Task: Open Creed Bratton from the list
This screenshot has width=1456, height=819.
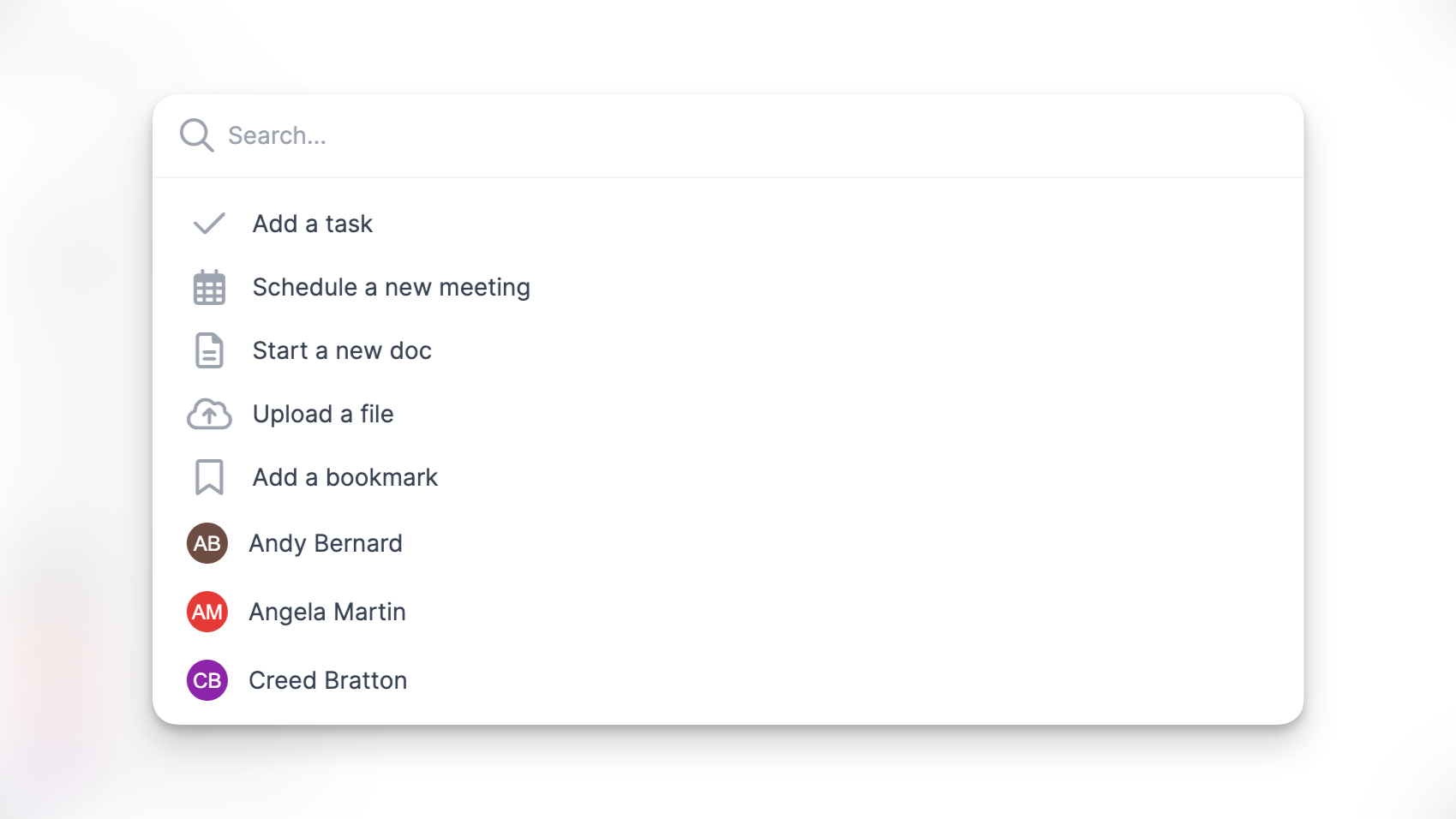Action: pyautogui.click(x=328, y=680)
